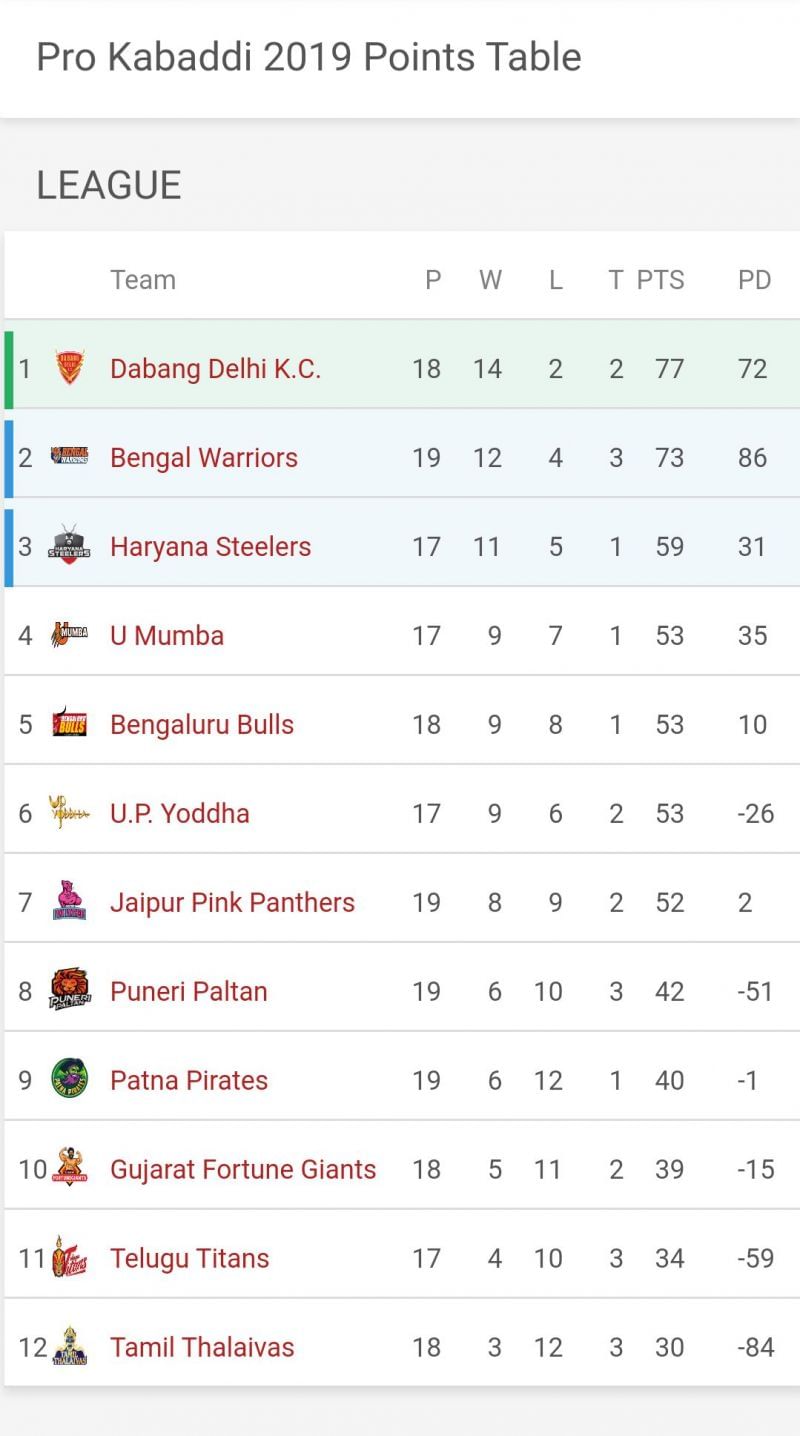Viewport: 800px width, 1436px height.
Task: Open the Gujarat Fortune Giants link
Action: pos(243,1169)
